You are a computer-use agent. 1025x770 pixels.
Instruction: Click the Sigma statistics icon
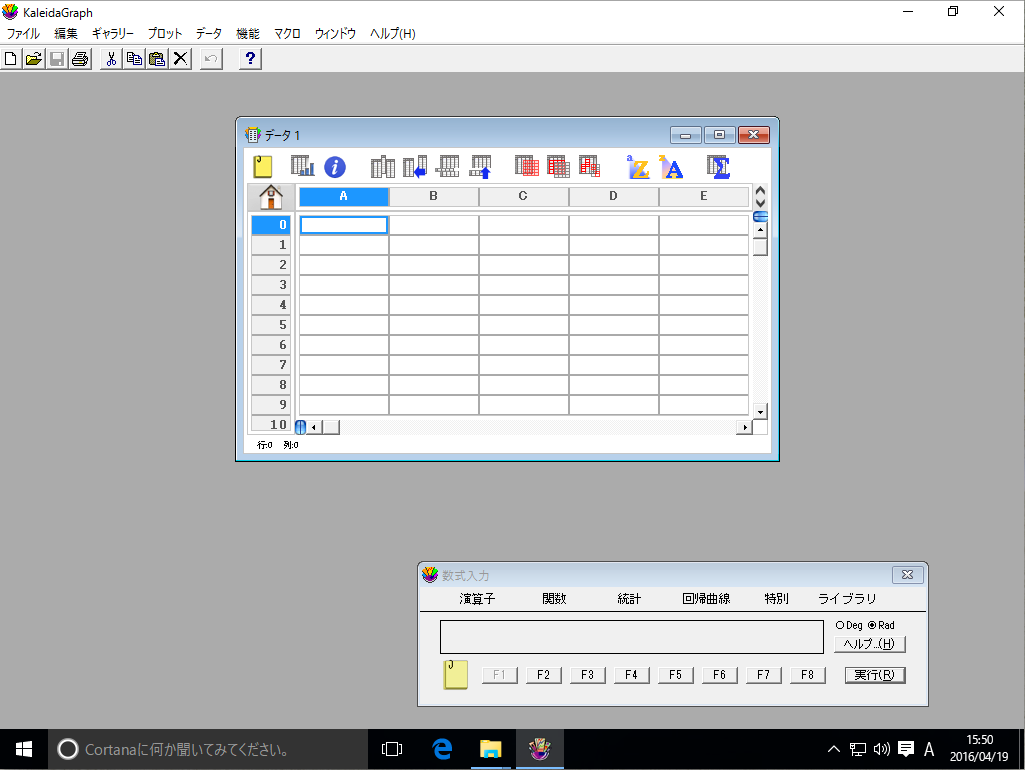[718, 167]
